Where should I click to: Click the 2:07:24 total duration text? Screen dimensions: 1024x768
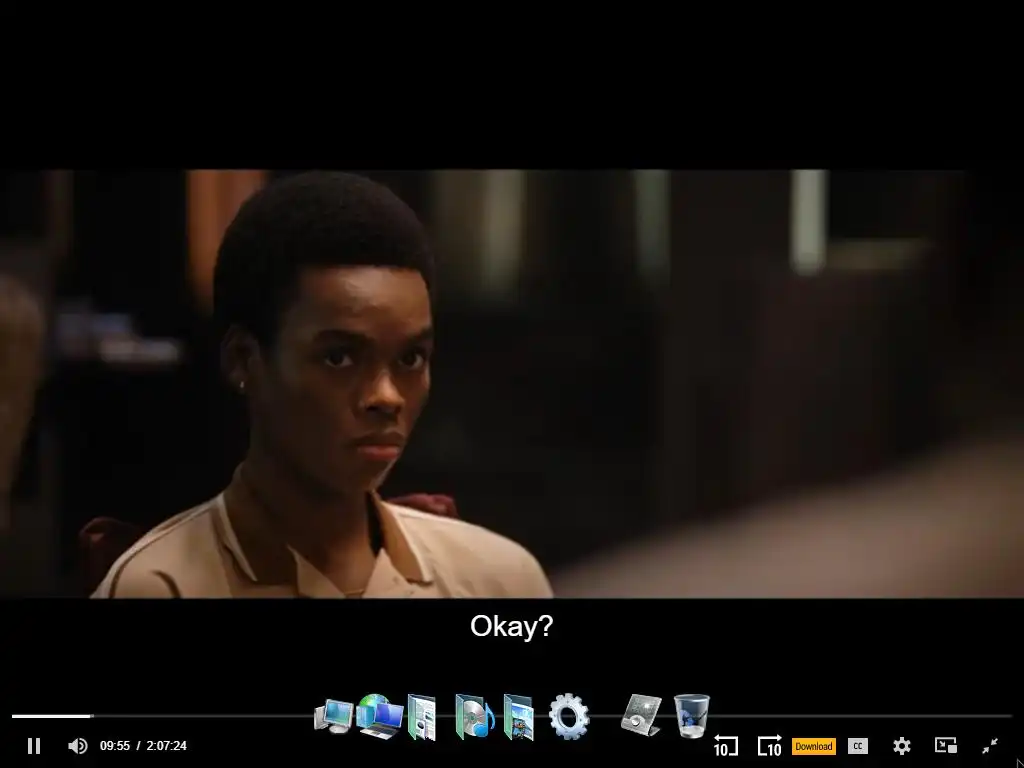(x=167, y=746)
